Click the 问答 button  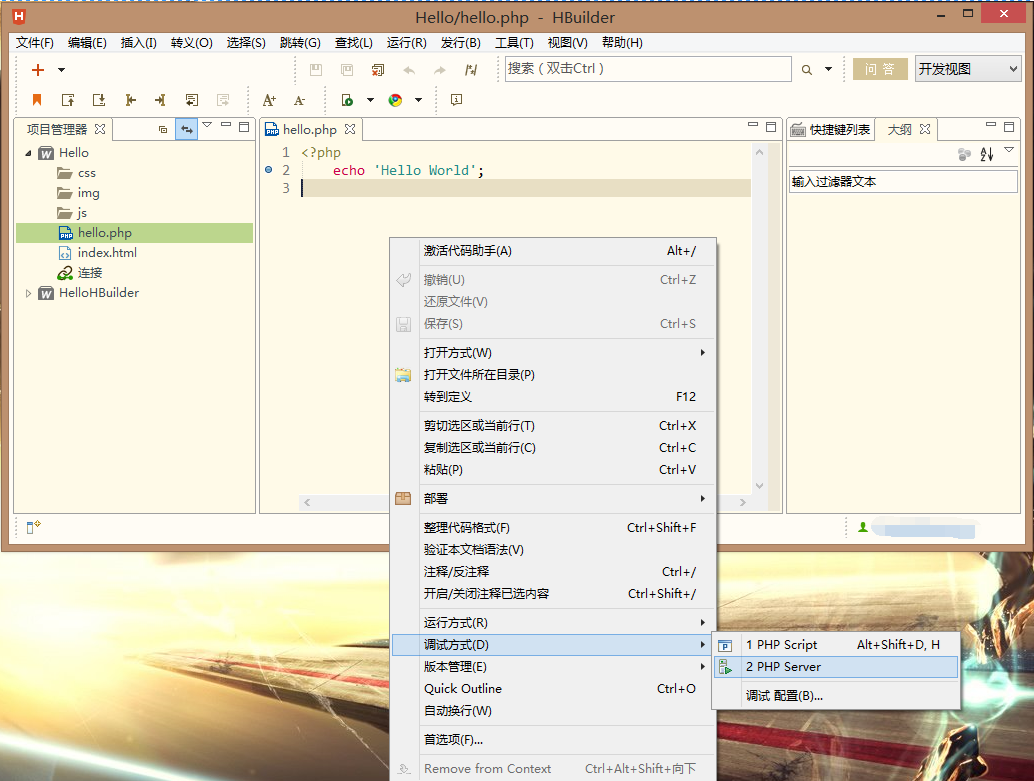click(880, 69)
